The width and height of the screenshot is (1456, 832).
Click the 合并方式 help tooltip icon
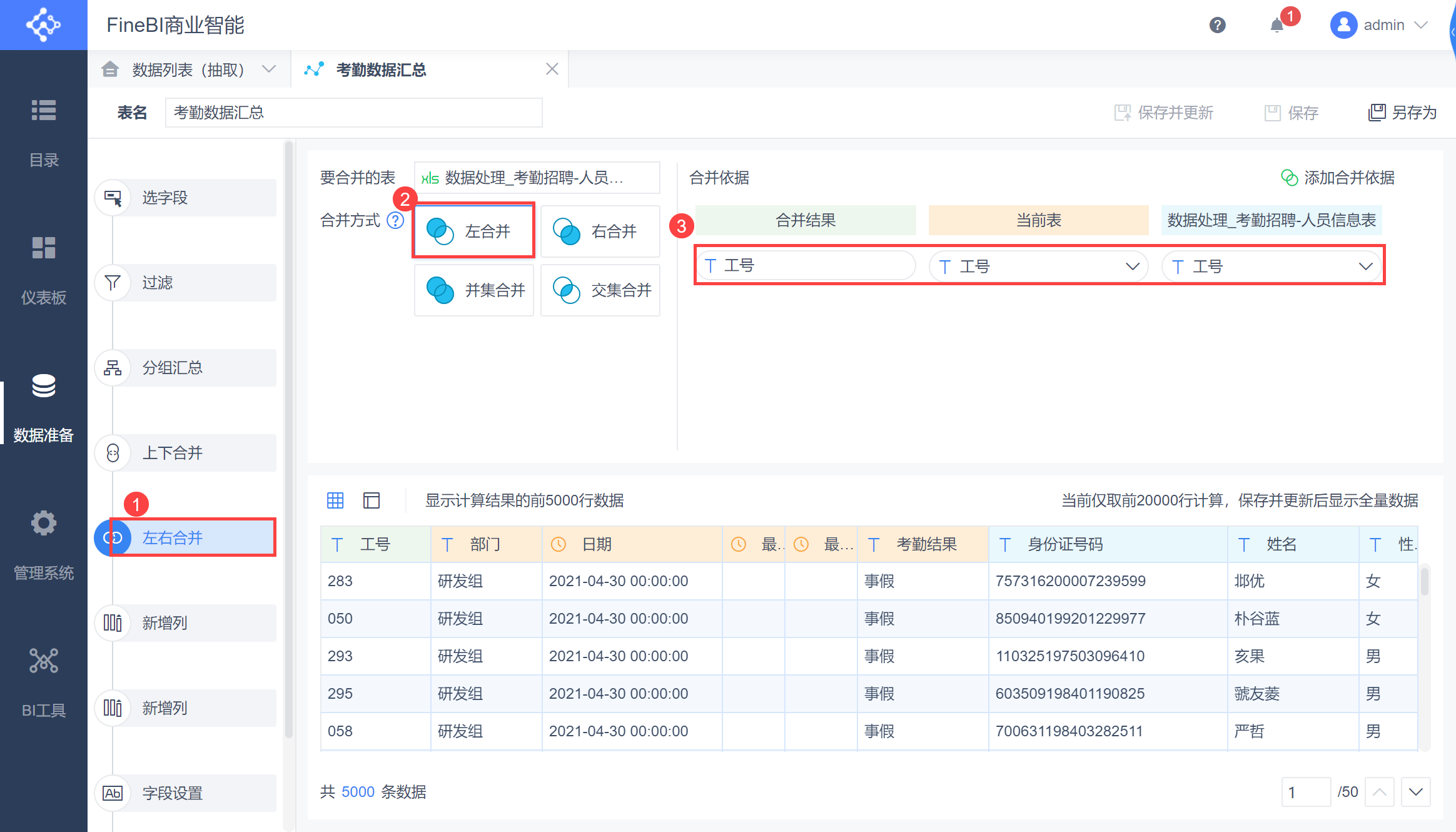pyautogui.click(x=395, y=220)
